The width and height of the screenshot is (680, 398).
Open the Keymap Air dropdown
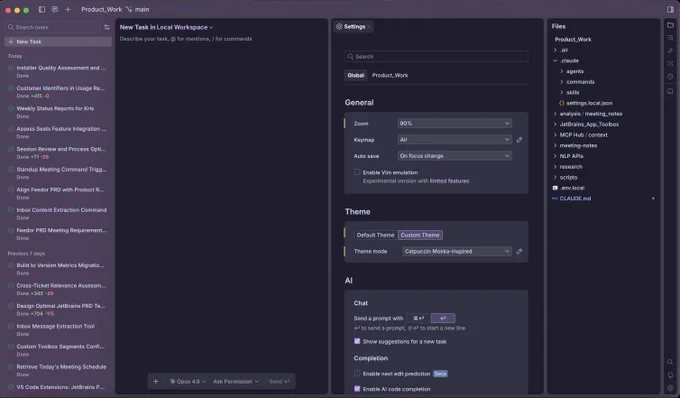click(454, 140)
